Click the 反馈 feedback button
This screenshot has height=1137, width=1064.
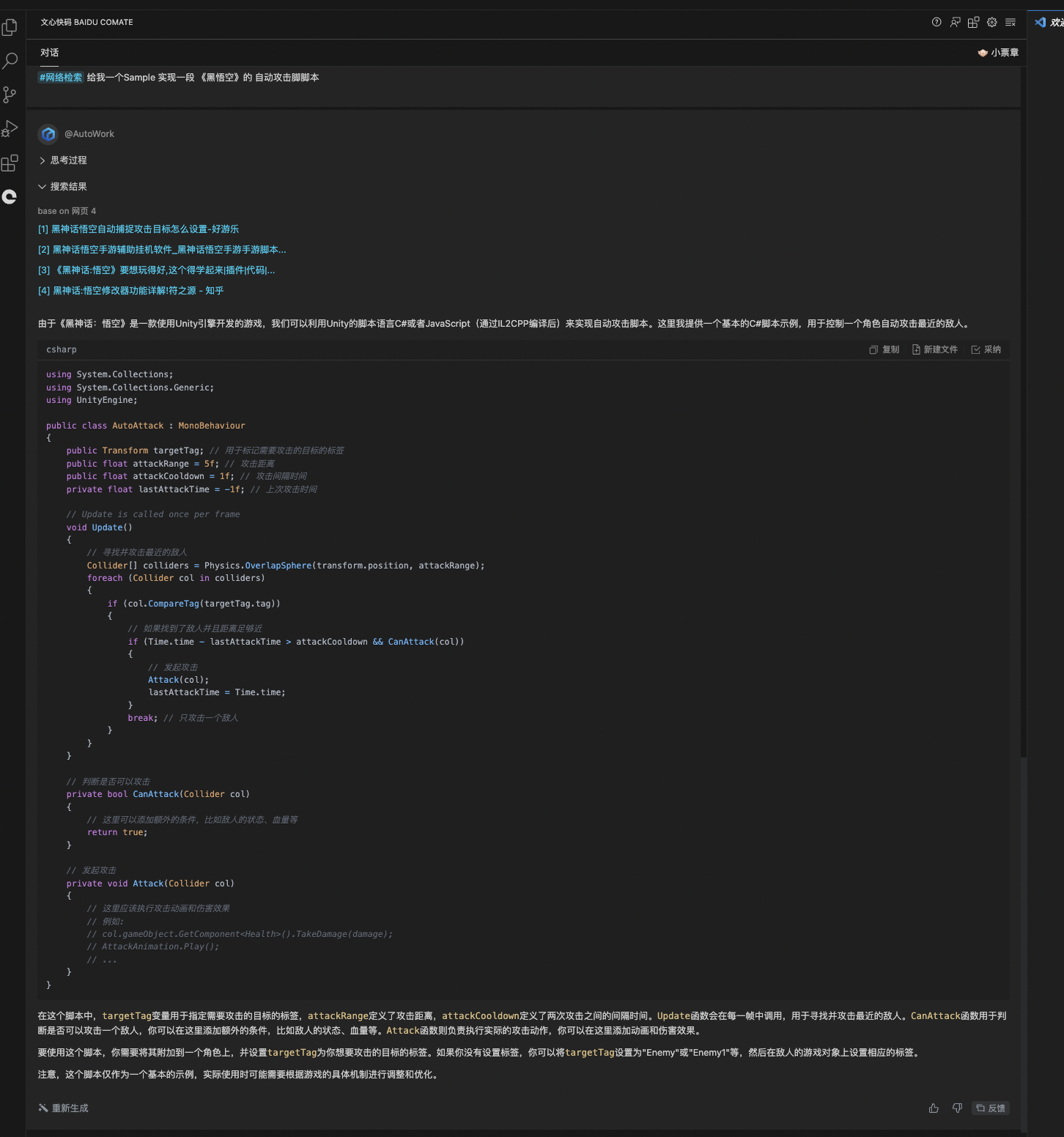tap(991, 1108)
